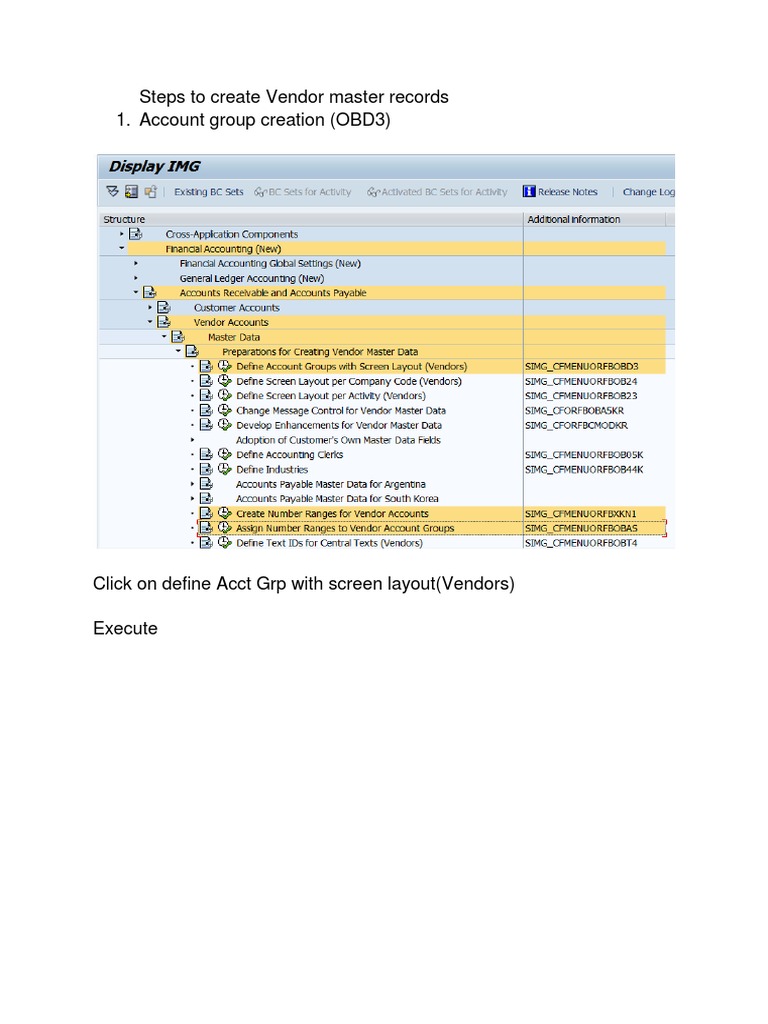768x1024 pixels.
Task: Click SIMG_CFMENUORFBOB24 cell
Action: (x=581, y=381)
